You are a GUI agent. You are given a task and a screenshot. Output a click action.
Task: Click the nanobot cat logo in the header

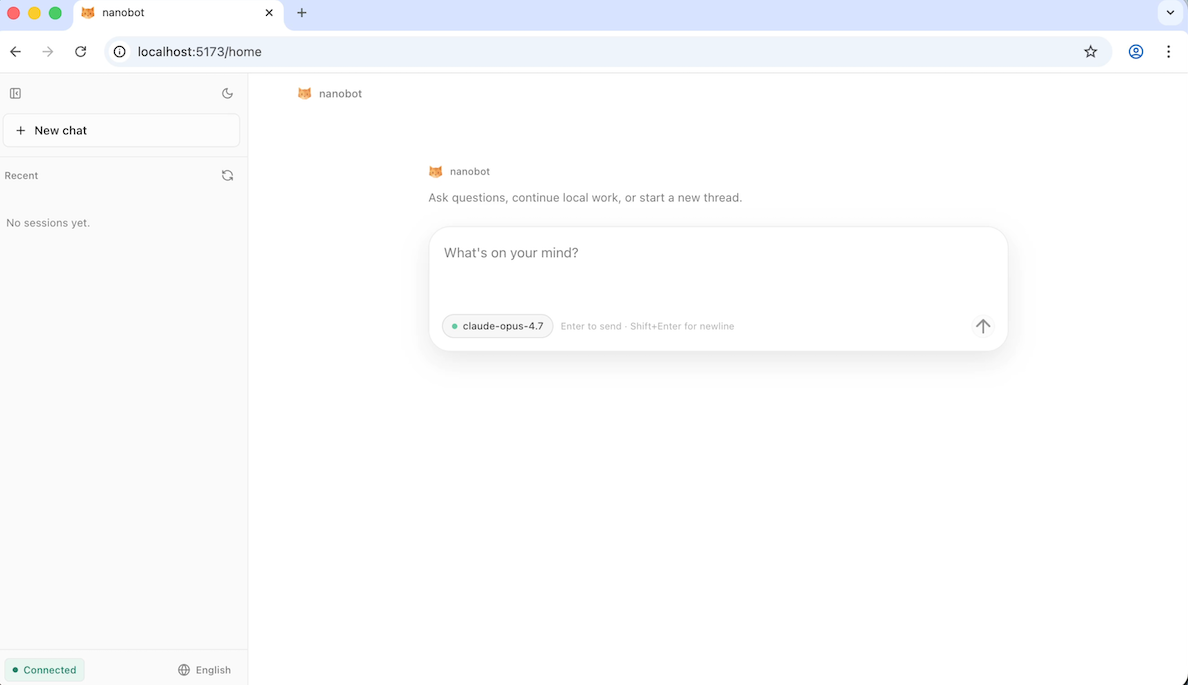coord(305,93)
